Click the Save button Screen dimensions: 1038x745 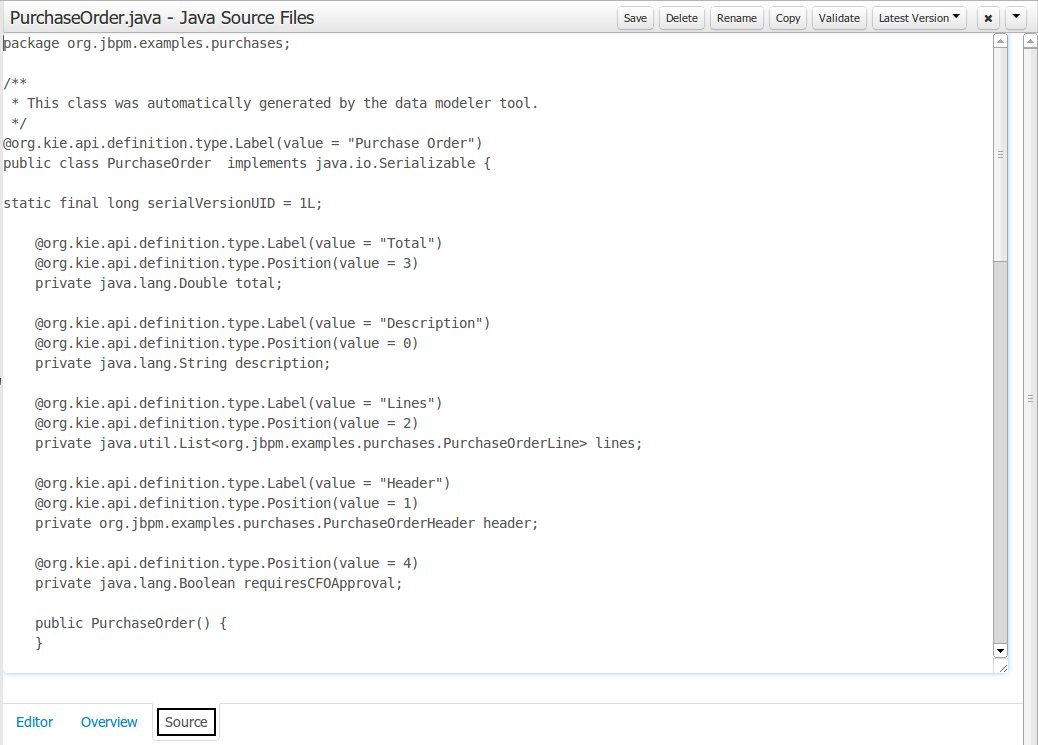tap(635, 18)
